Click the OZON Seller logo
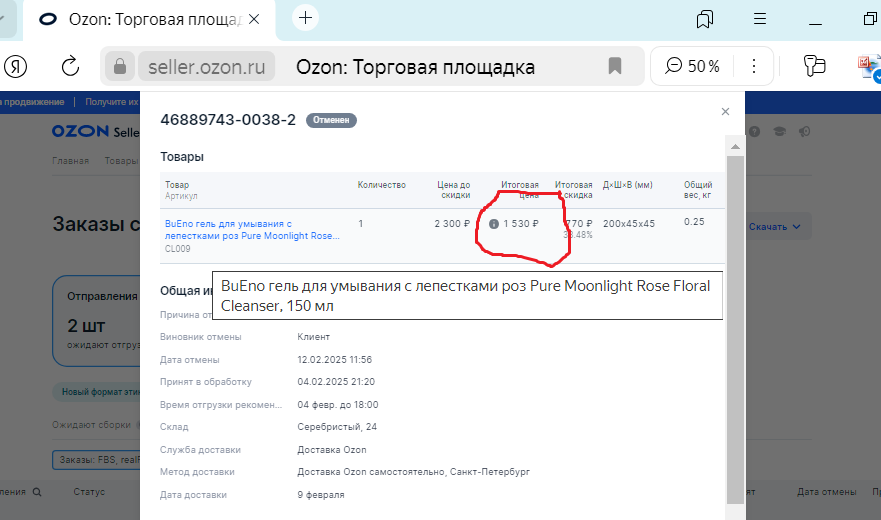This screenshot has width=881, height=520. [x=96, y=132]
